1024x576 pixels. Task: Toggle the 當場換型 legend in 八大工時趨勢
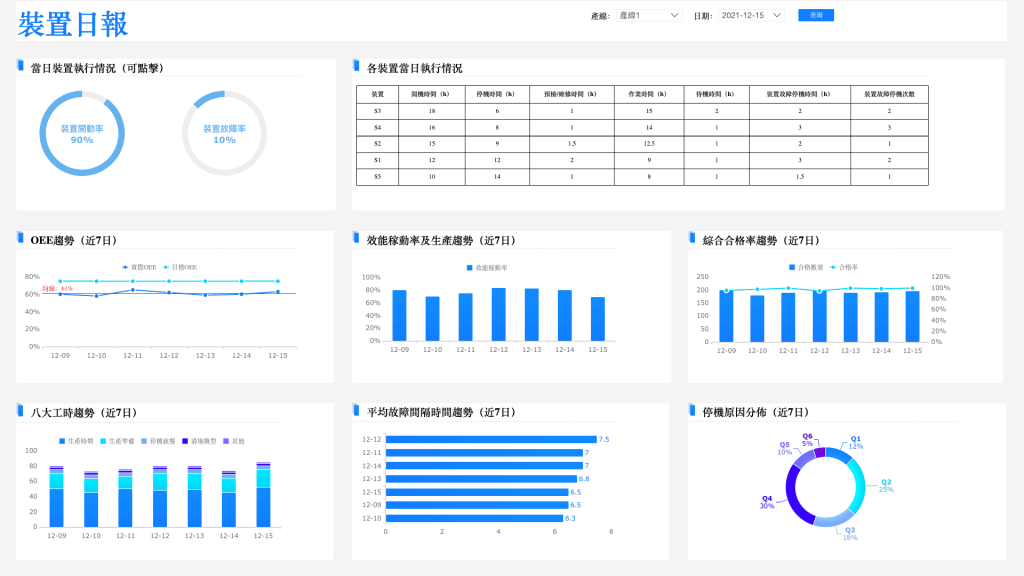point(199,441)
